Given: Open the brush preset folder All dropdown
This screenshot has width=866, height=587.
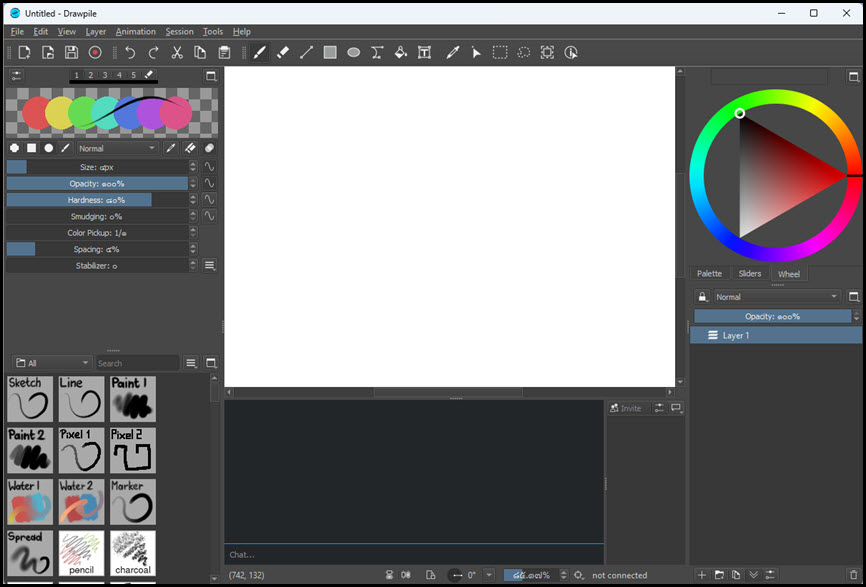Looking at the screenshot, I should pos(52,363).
